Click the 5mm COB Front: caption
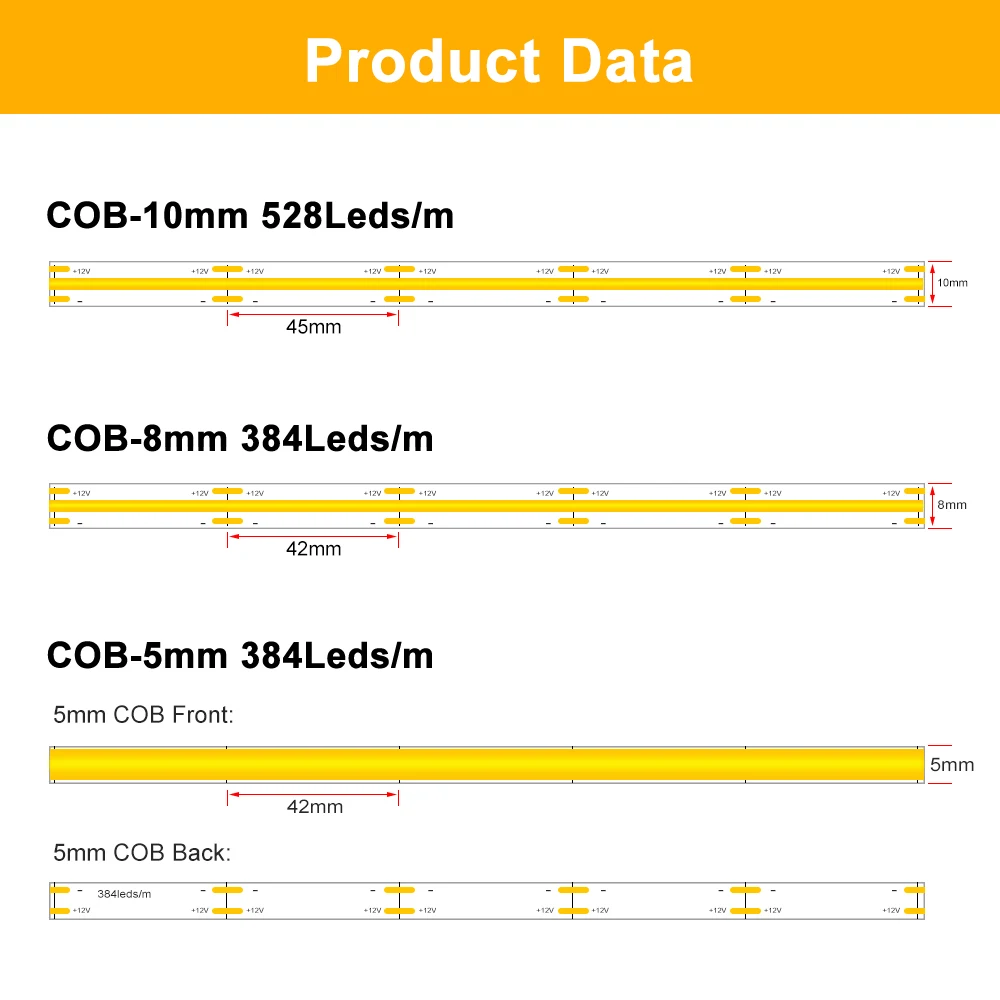The width and height of the screenshot is (1000, 1000). click(x=143, y=715)
